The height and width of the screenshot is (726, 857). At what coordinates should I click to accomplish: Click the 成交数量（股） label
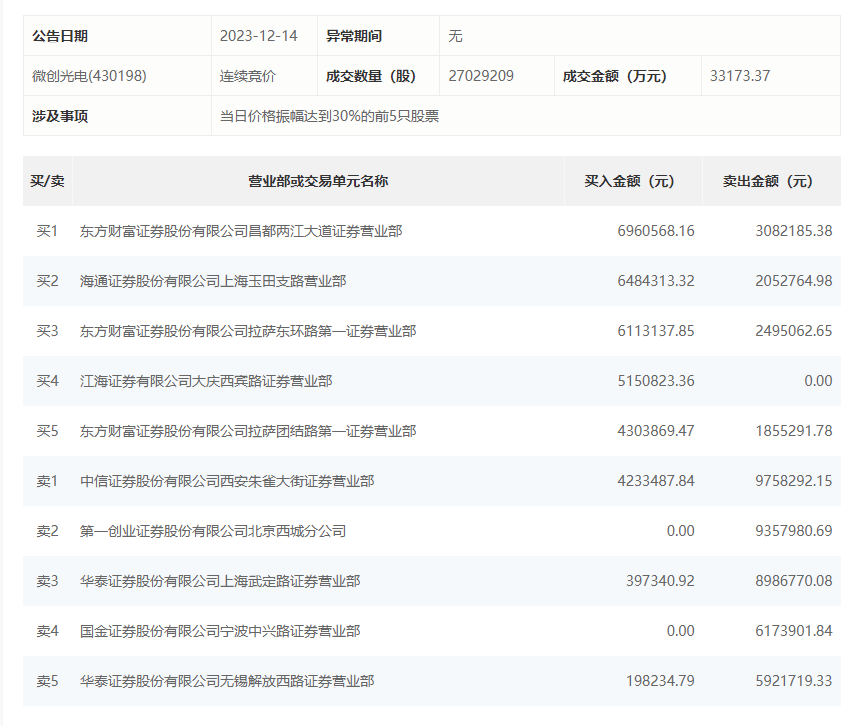pos(371,76)
